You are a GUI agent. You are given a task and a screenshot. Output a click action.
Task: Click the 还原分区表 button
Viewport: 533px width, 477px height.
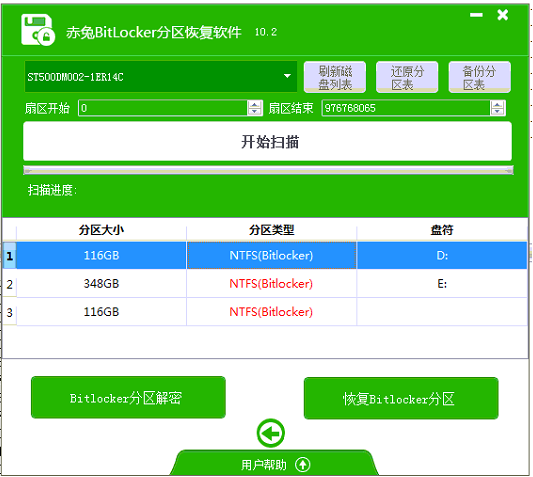407,77
